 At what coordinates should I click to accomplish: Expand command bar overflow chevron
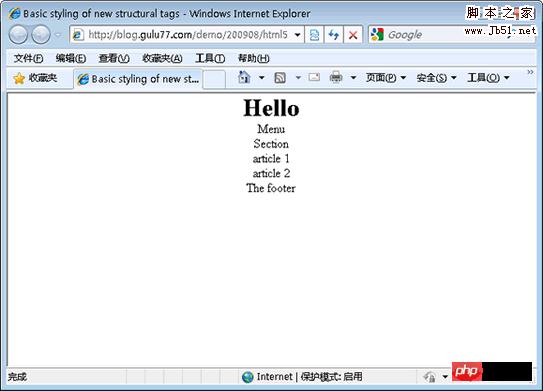[530, 72]
